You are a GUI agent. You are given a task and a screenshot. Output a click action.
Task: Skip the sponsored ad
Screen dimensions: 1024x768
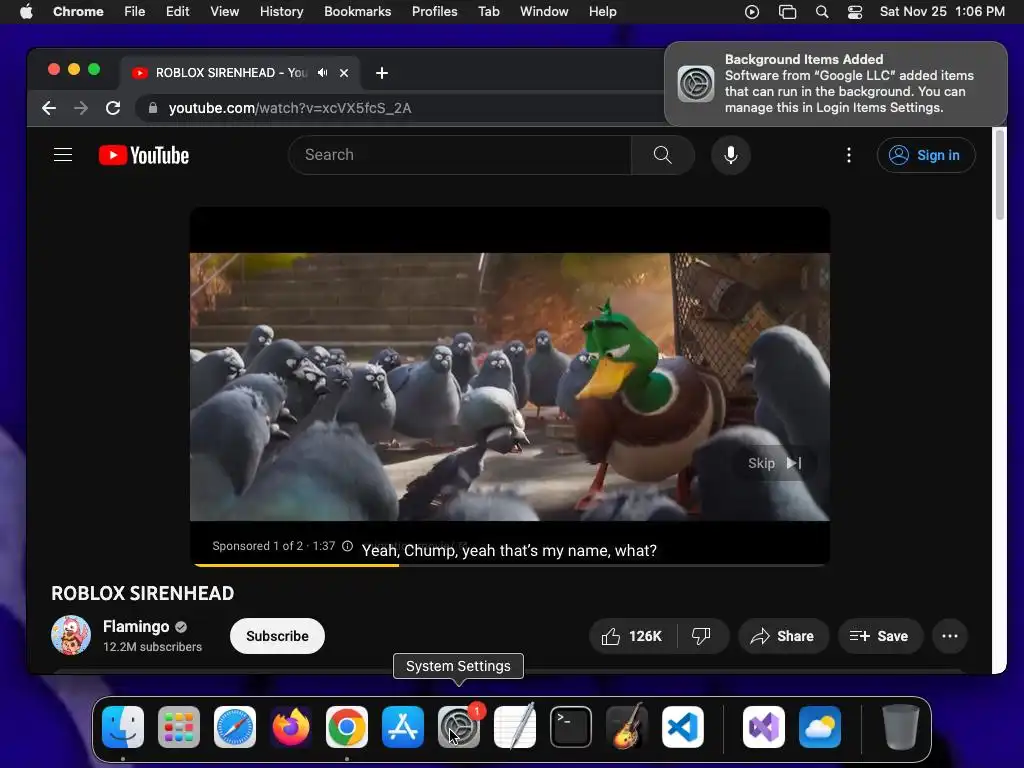click(x=775, y=463)
